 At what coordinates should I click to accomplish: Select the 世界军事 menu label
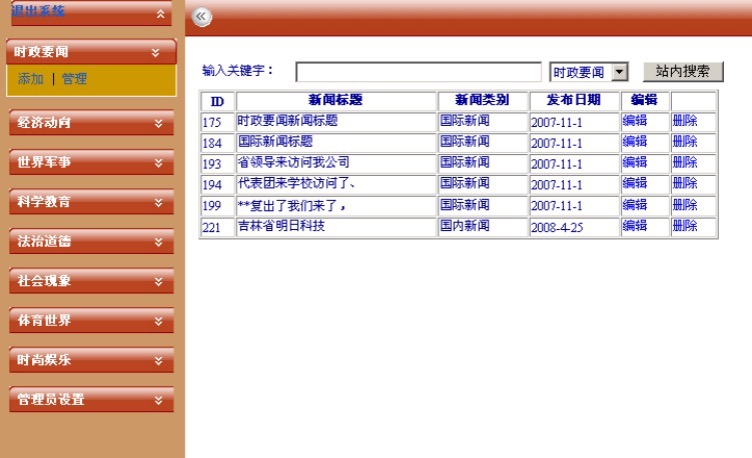(44, 162)
